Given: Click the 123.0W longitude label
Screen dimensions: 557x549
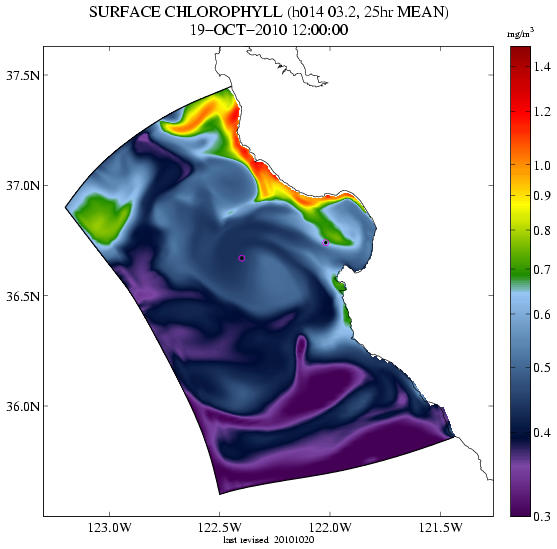Looking at the screenshot, I should tap(109, 527).
